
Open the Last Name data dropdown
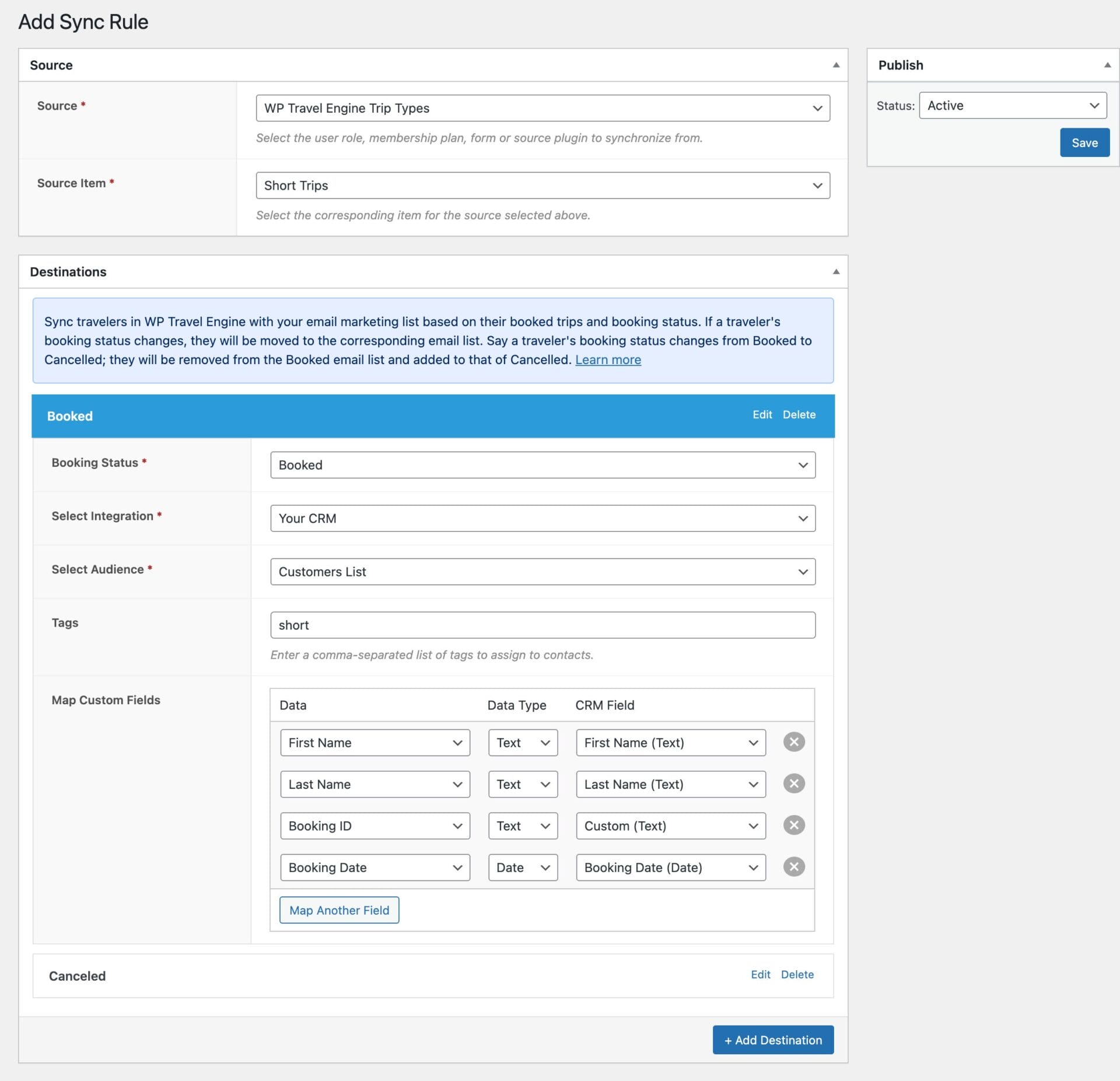pos(375,784)
